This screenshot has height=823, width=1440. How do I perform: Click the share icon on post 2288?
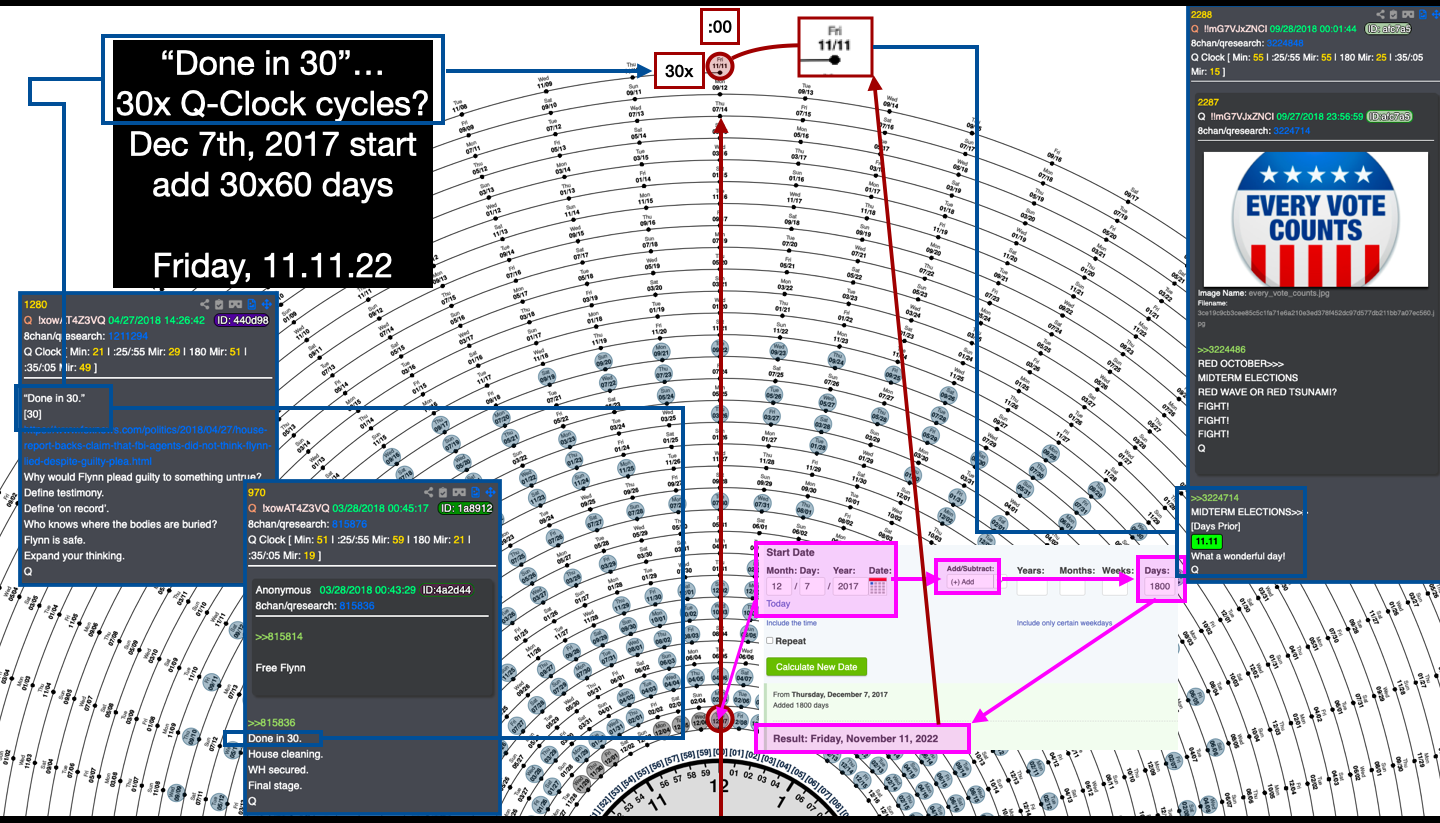tap(1381, 15)
